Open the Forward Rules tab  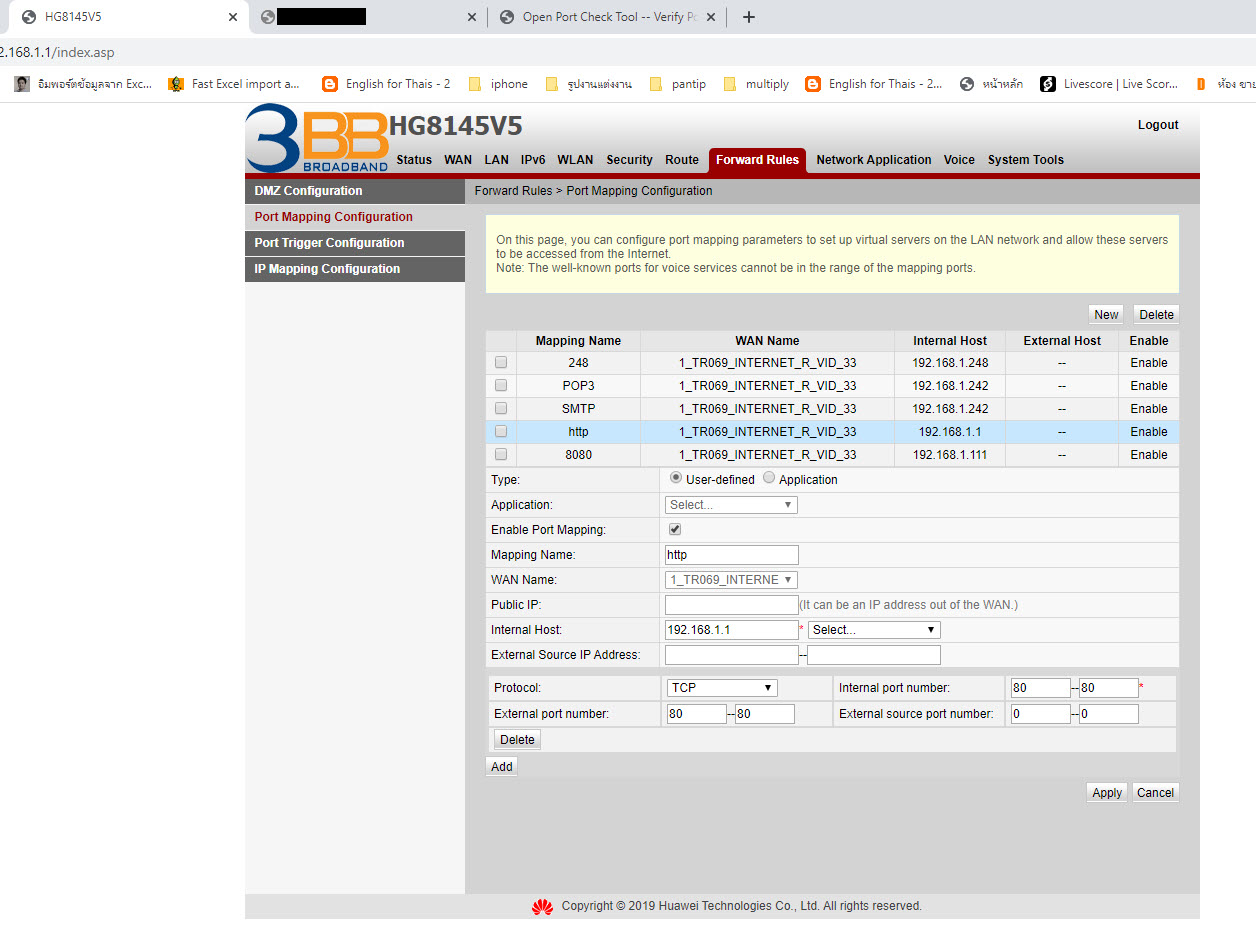click(x=757, y=160)
